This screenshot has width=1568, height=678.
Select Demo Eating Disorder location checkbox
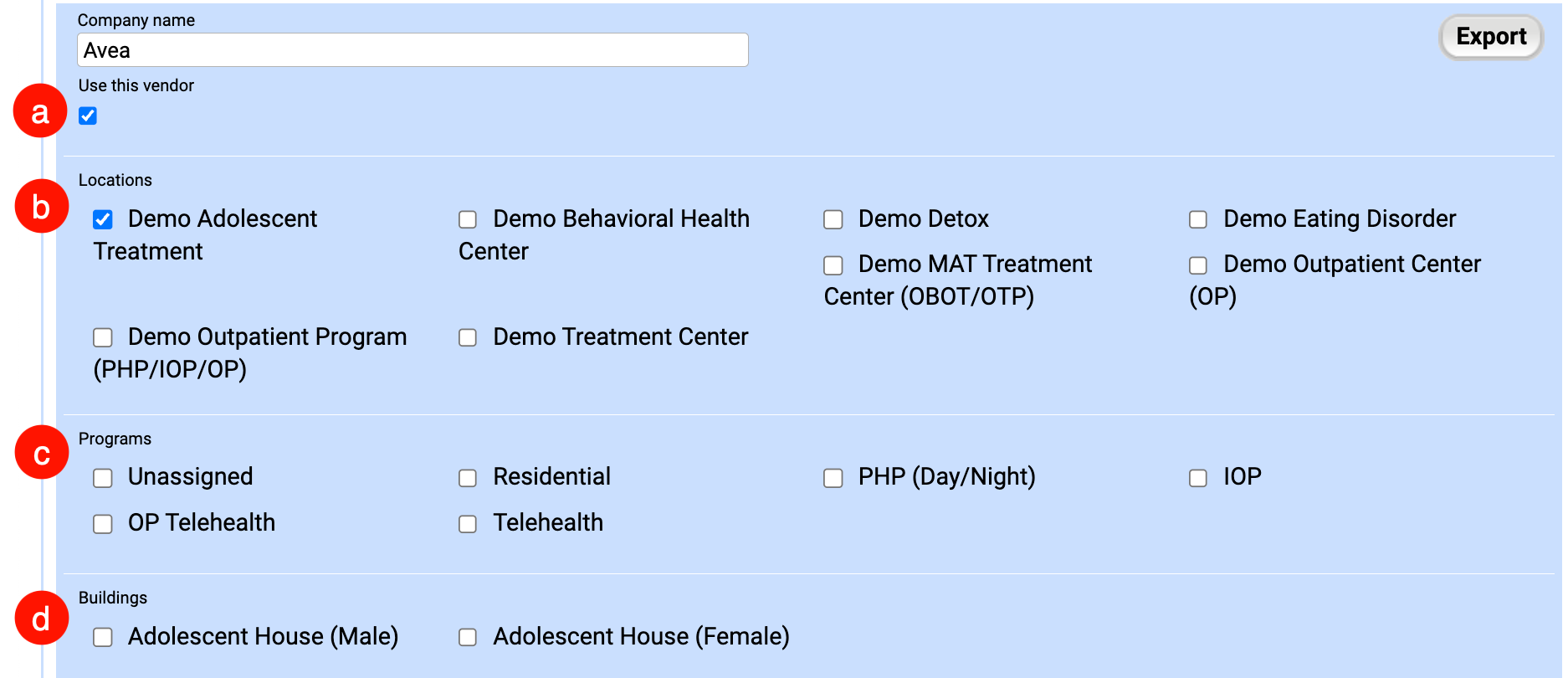pyautogui.click(x=1198, y=219)
